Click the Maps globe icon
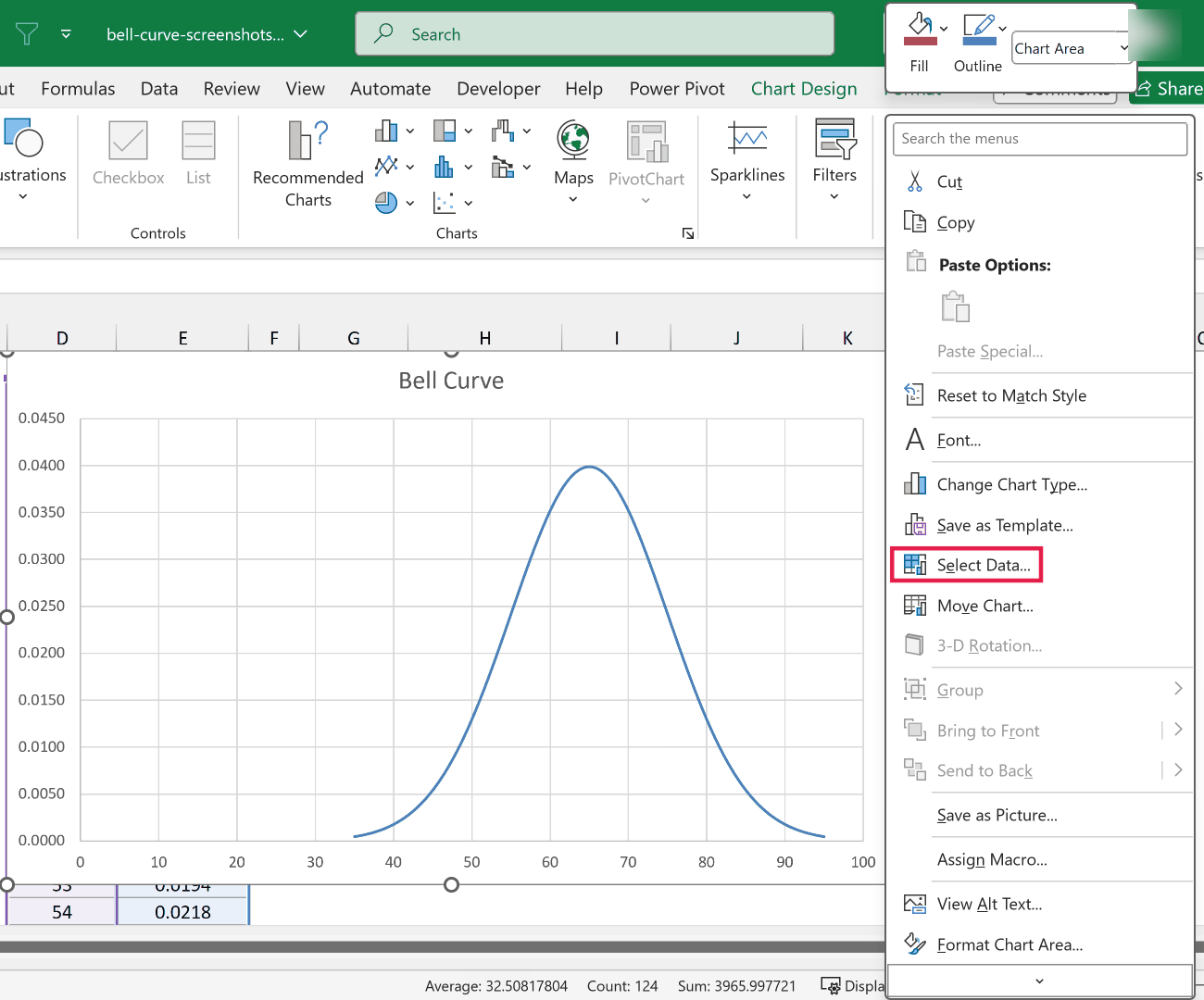The image size is (1204, 1000). 573,140
